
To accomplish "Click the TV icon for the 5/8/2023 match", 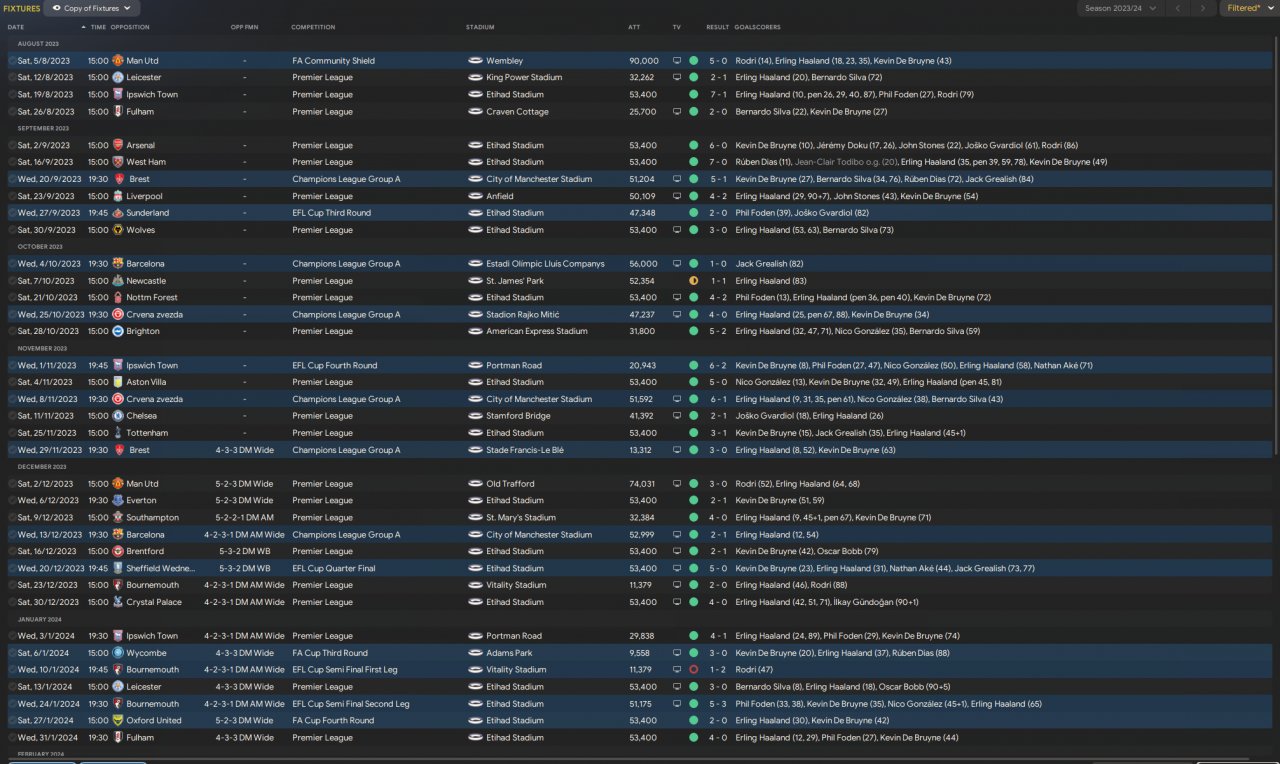I will 677,61.
